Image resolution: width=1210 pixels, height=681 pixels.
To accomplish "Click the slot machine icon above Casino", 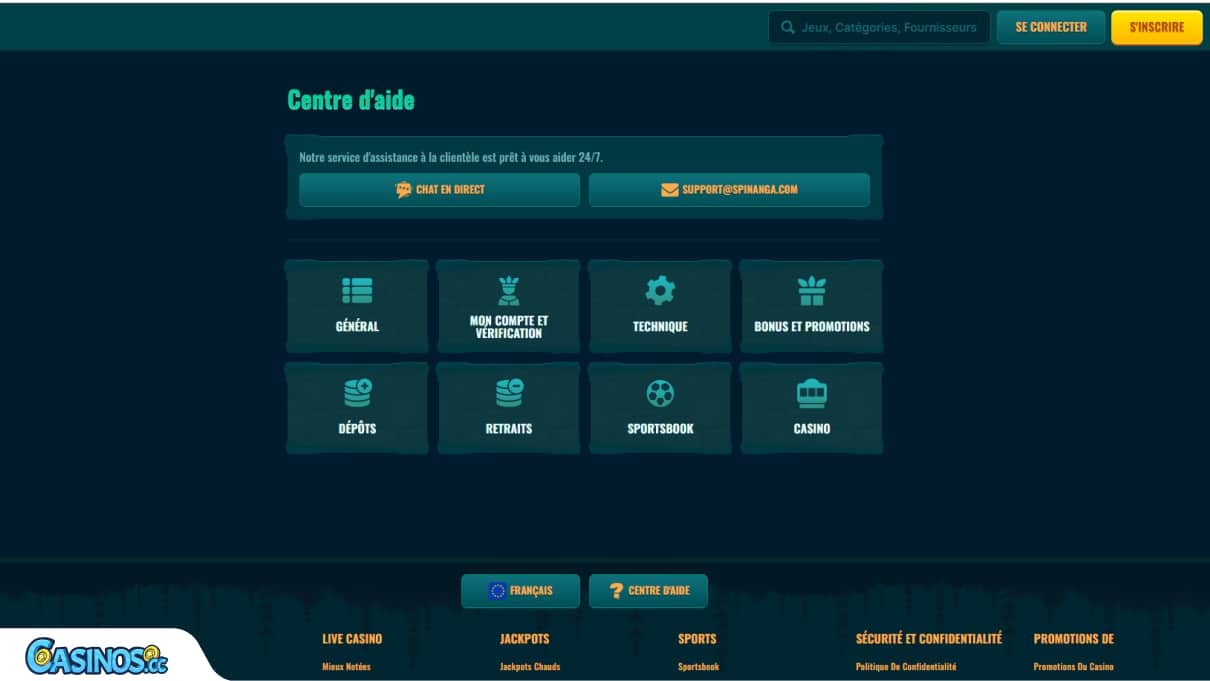I will (x=812, y=393).
